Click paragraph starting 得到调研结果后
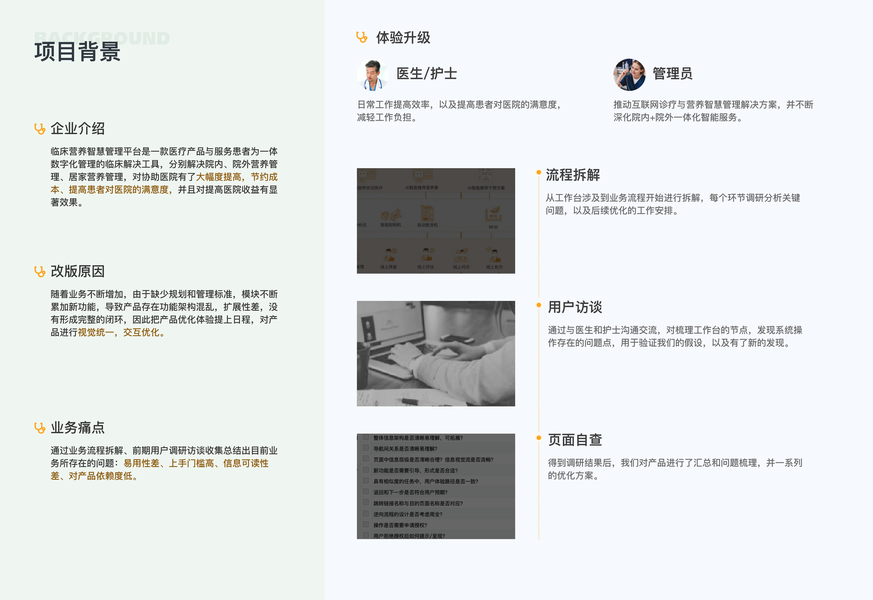 (x=675, y=469)
